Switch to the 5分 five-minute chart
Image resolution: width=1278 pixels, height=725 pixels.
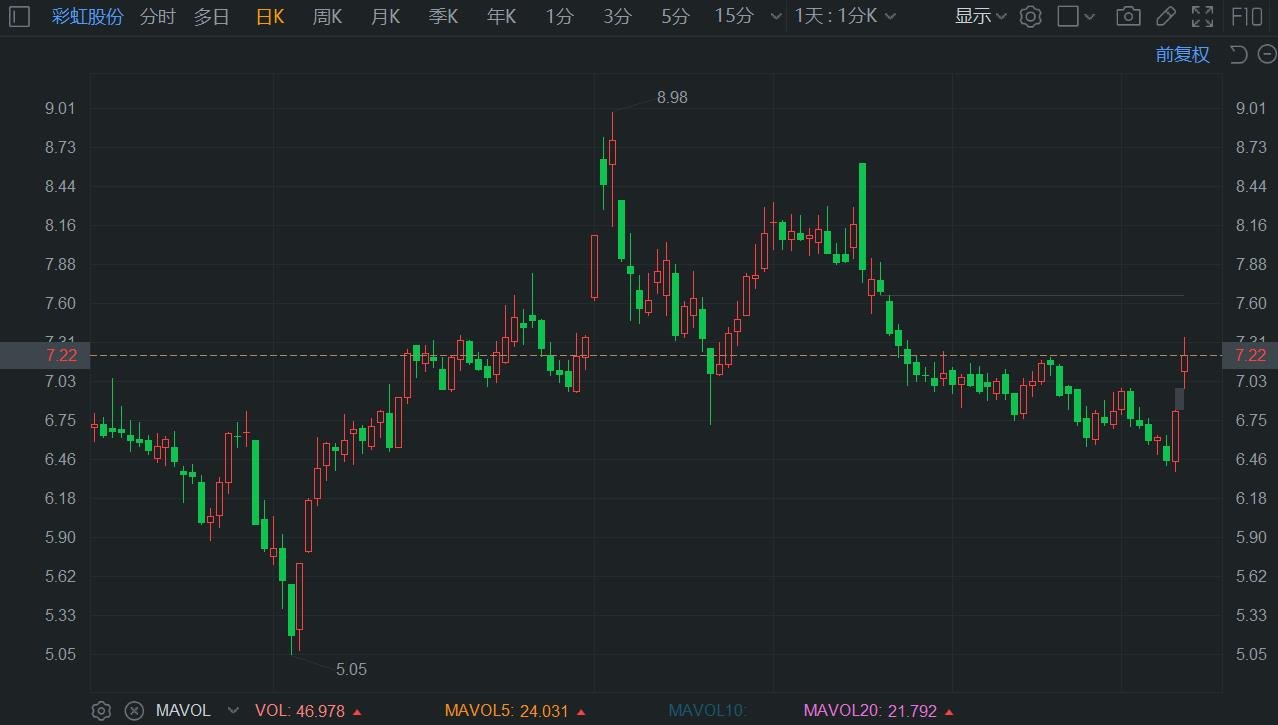[676, 16]
